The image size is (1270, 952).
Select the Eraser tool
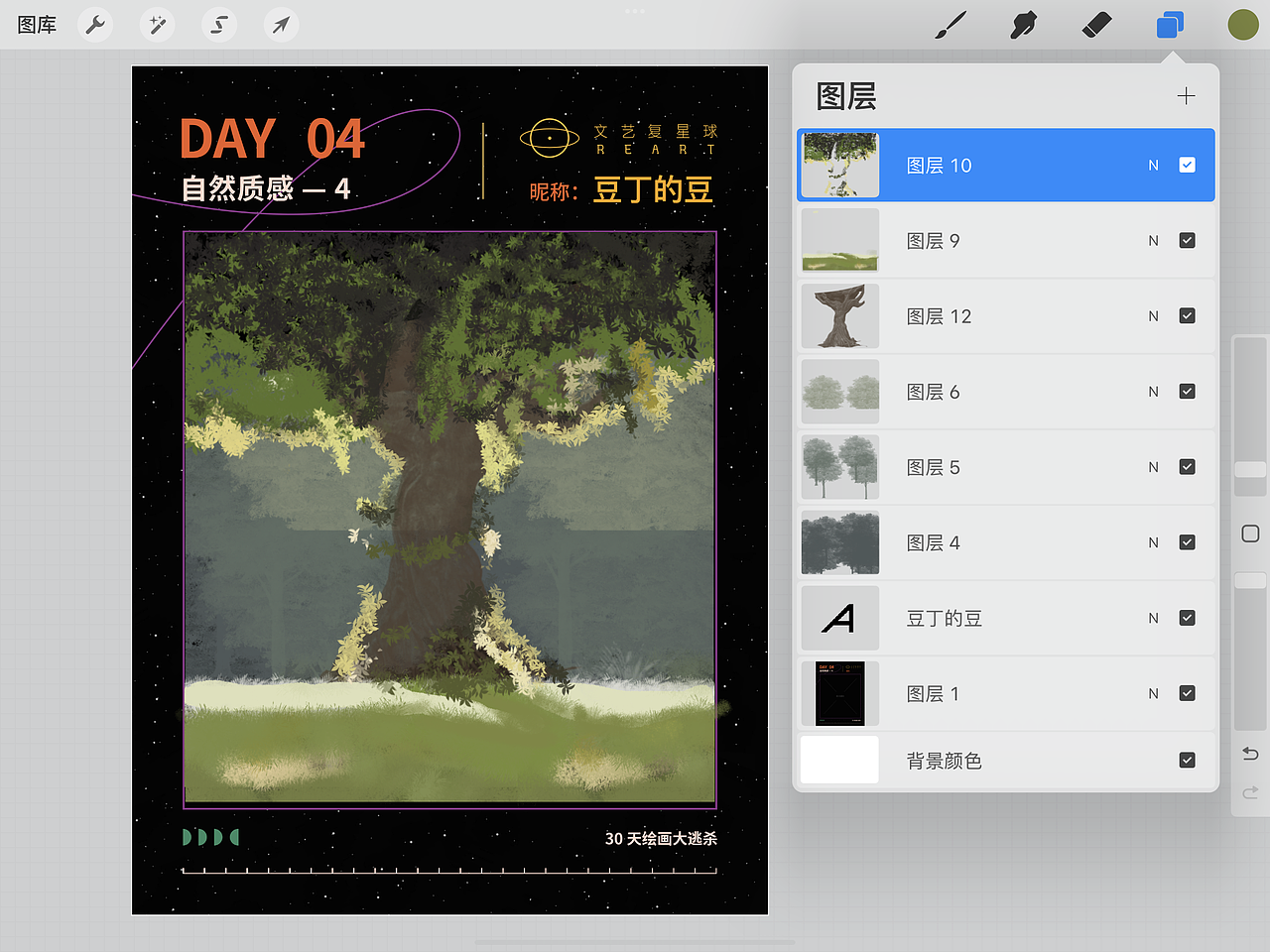pos(1096,25)
